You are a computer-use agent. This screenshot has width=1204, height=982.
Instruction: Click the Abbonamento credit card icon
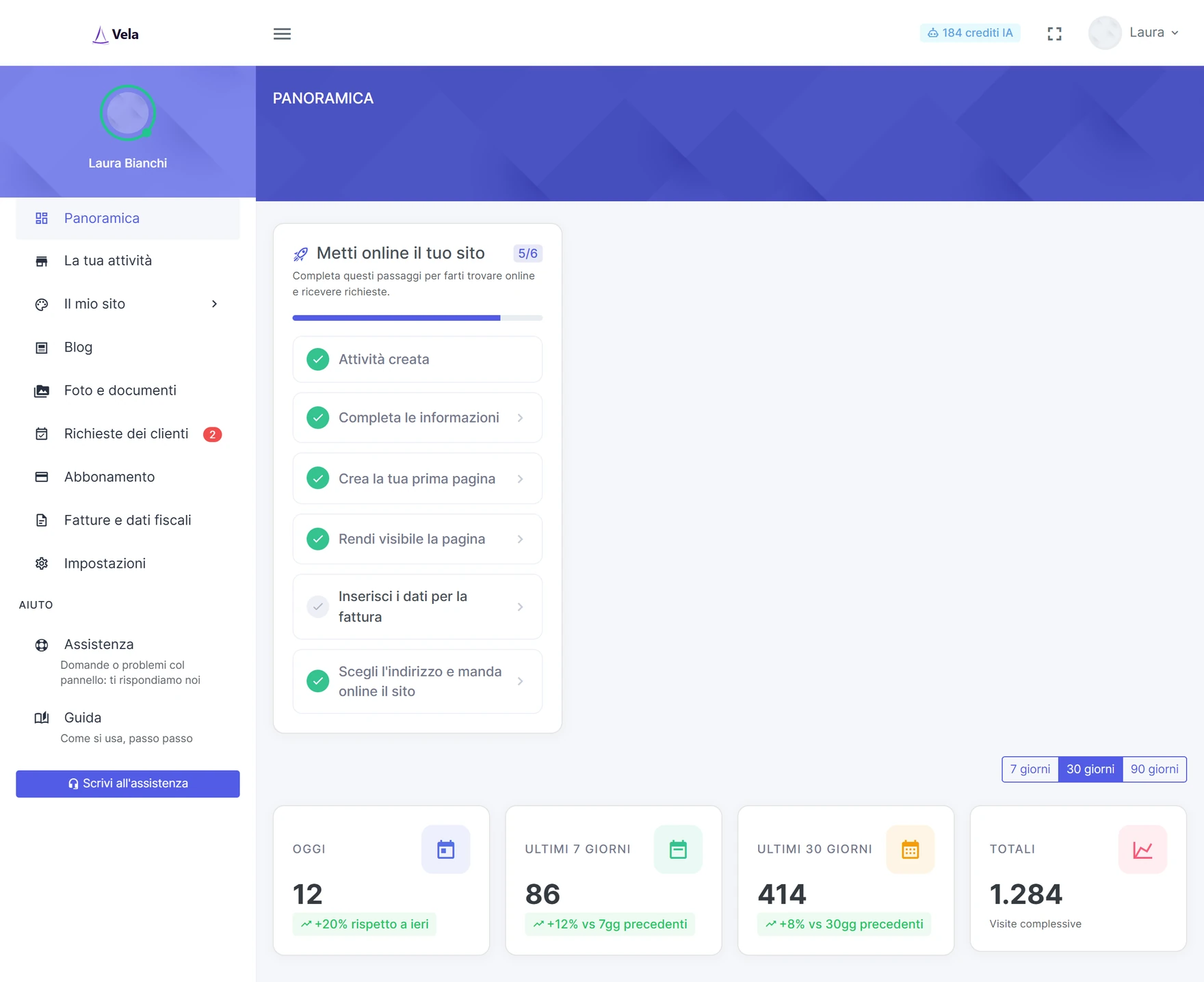pyautogui.click(x=42, y=477)
